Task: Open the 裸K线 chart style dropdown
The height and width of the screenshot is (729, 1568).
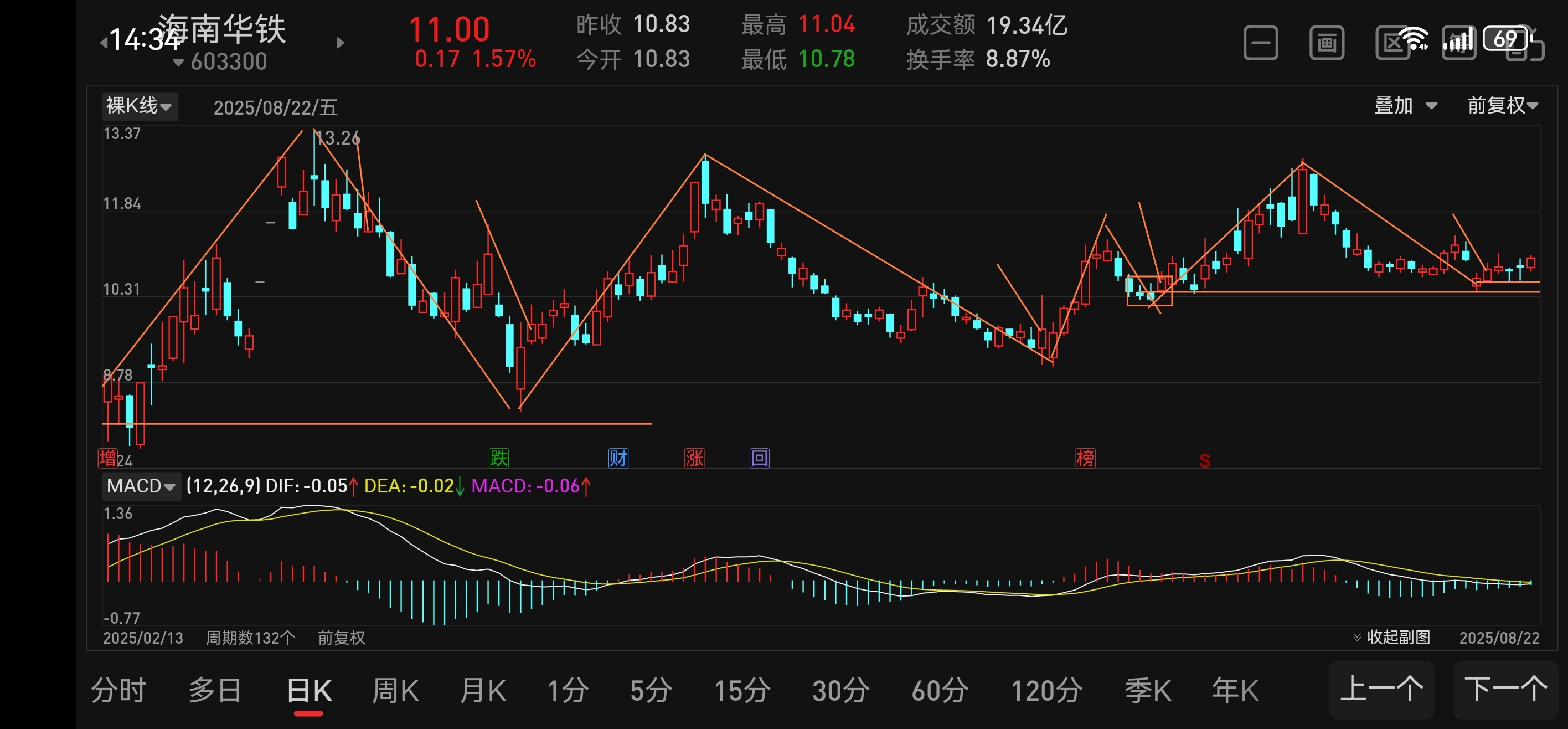Action: (140, 106)
